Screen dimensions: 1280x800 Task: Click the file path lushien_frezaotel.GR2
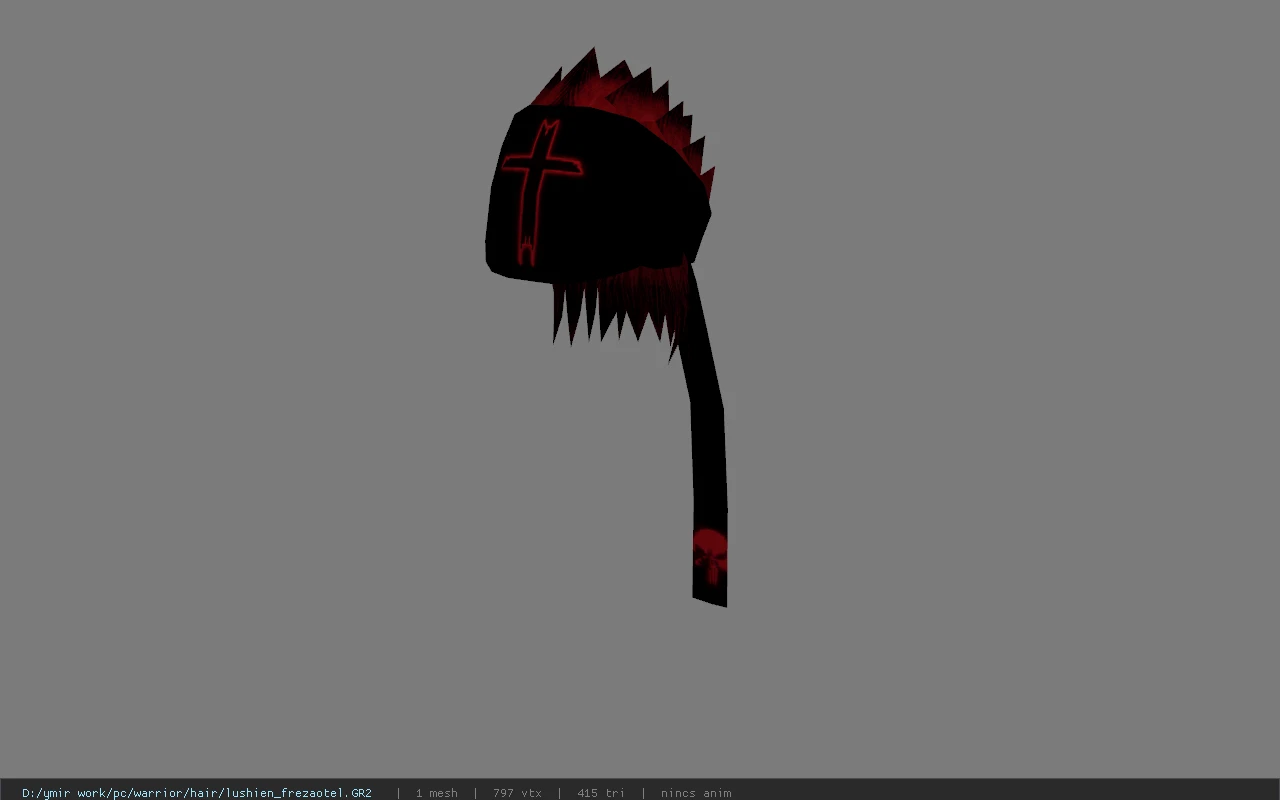197,793
